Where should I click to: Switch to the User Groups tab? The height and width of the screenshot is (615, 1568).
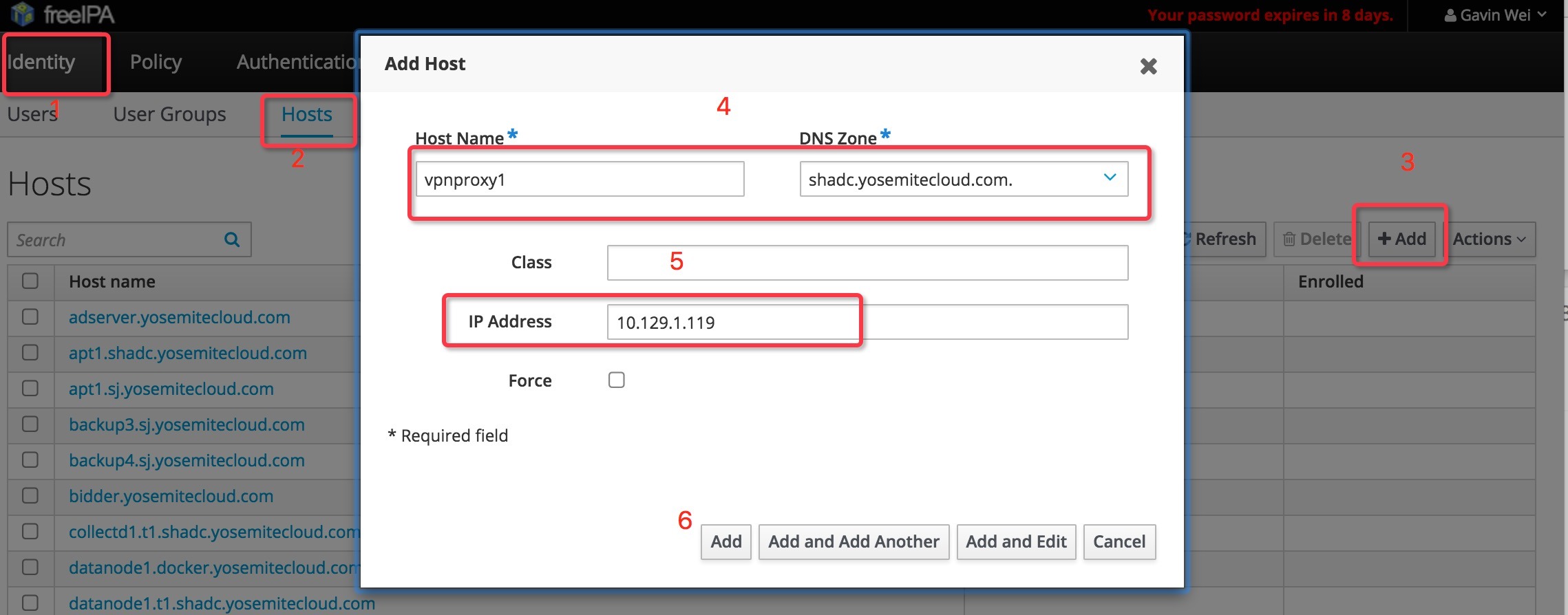point(169,114)
